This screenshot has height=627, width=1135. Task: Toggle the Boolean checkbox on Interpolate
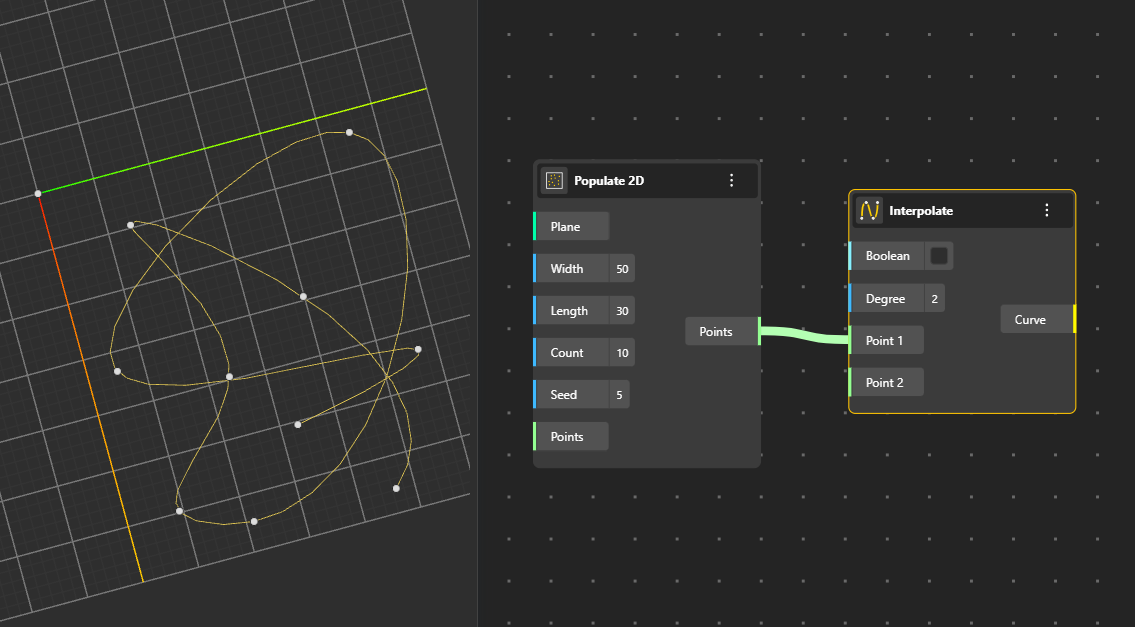tap(939, 256)
